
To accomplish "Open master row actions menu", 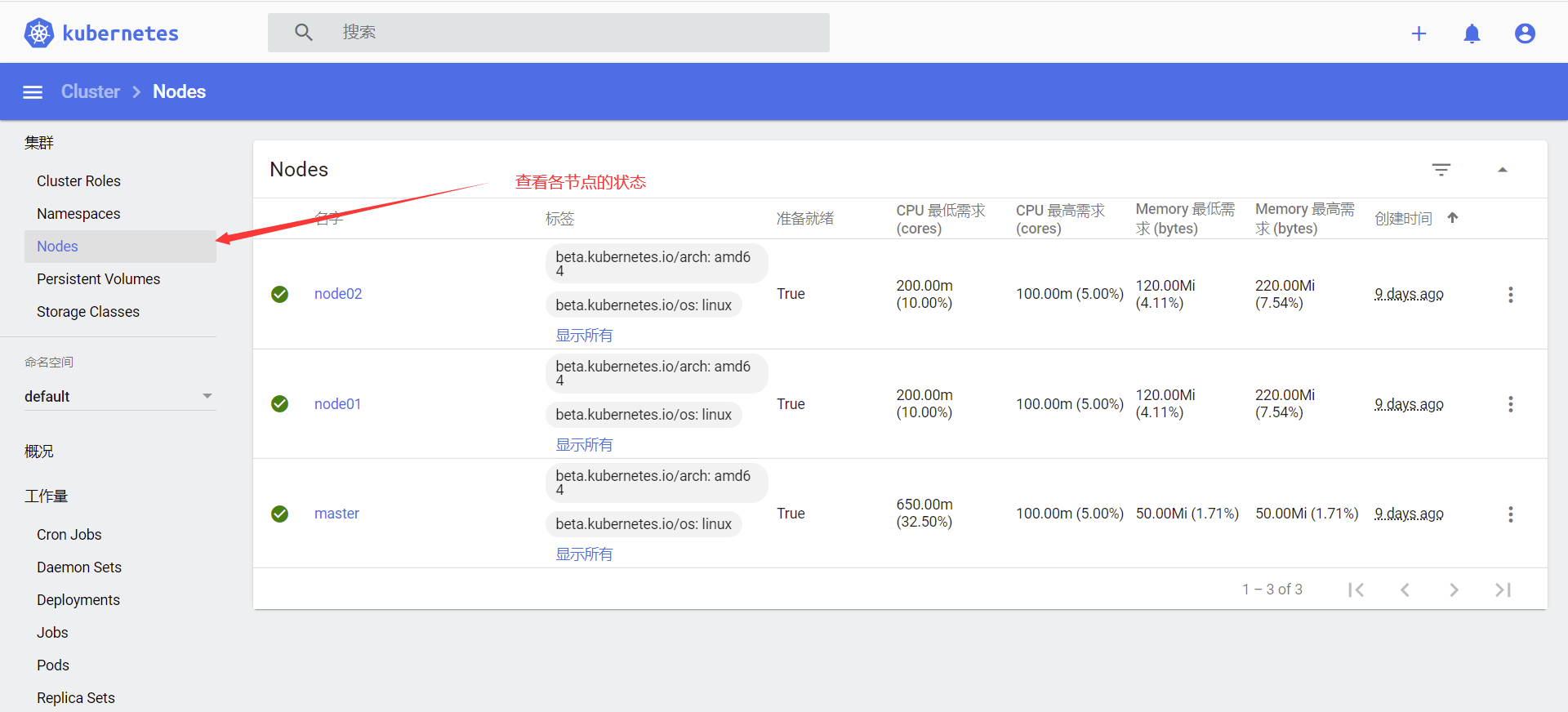I will [x=1511, y=514].
